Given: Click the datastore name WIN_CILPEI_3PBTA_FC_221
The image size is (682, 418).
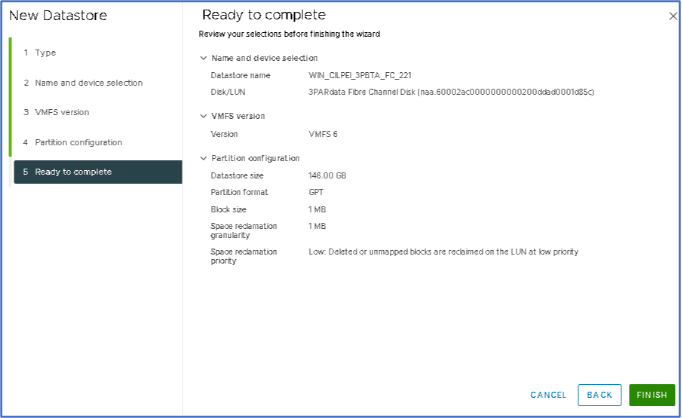Looking at the screenshot, I should 361,75.
